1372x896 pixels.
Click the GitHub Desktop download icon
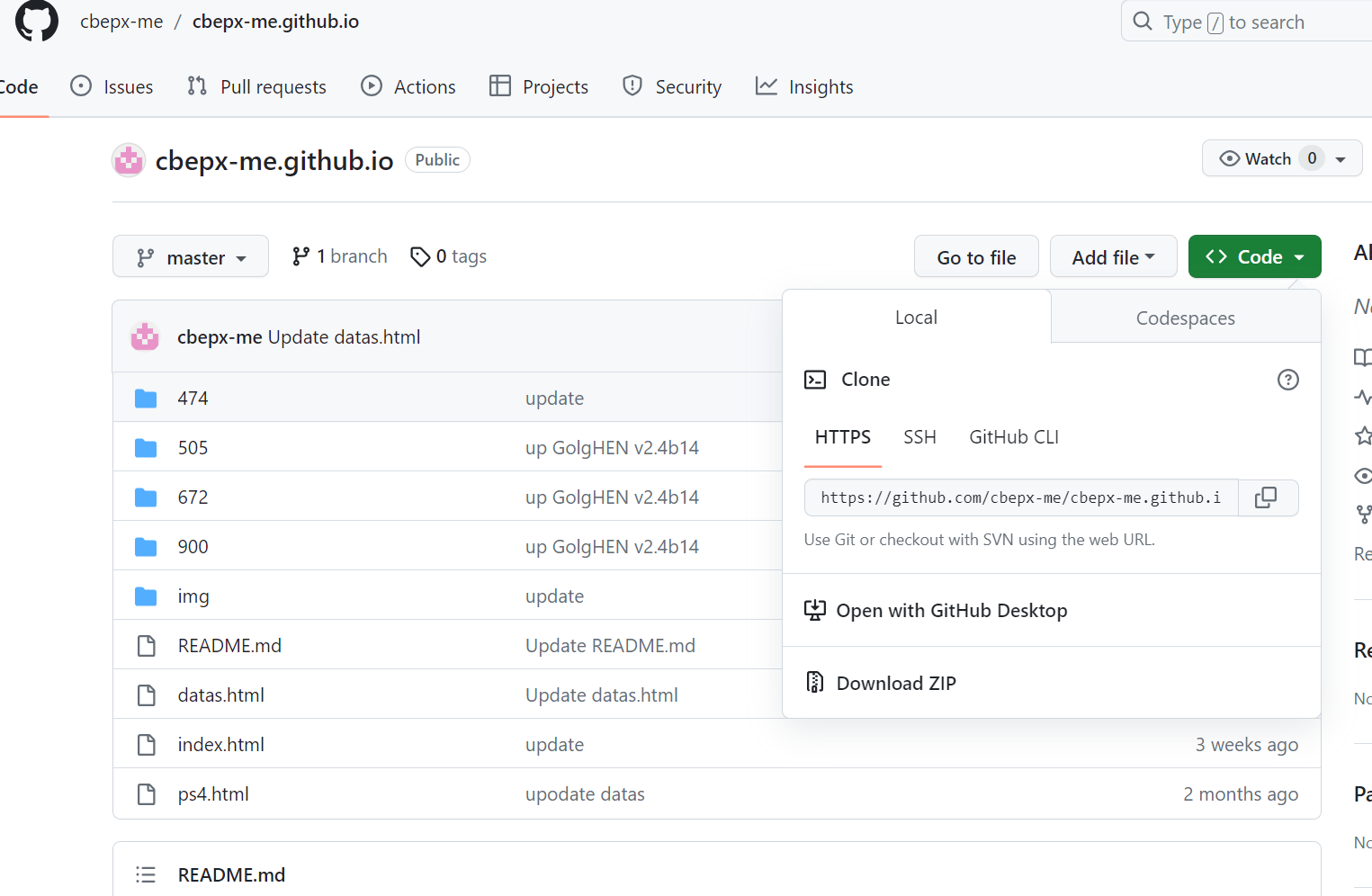click(x=814, y=610)
